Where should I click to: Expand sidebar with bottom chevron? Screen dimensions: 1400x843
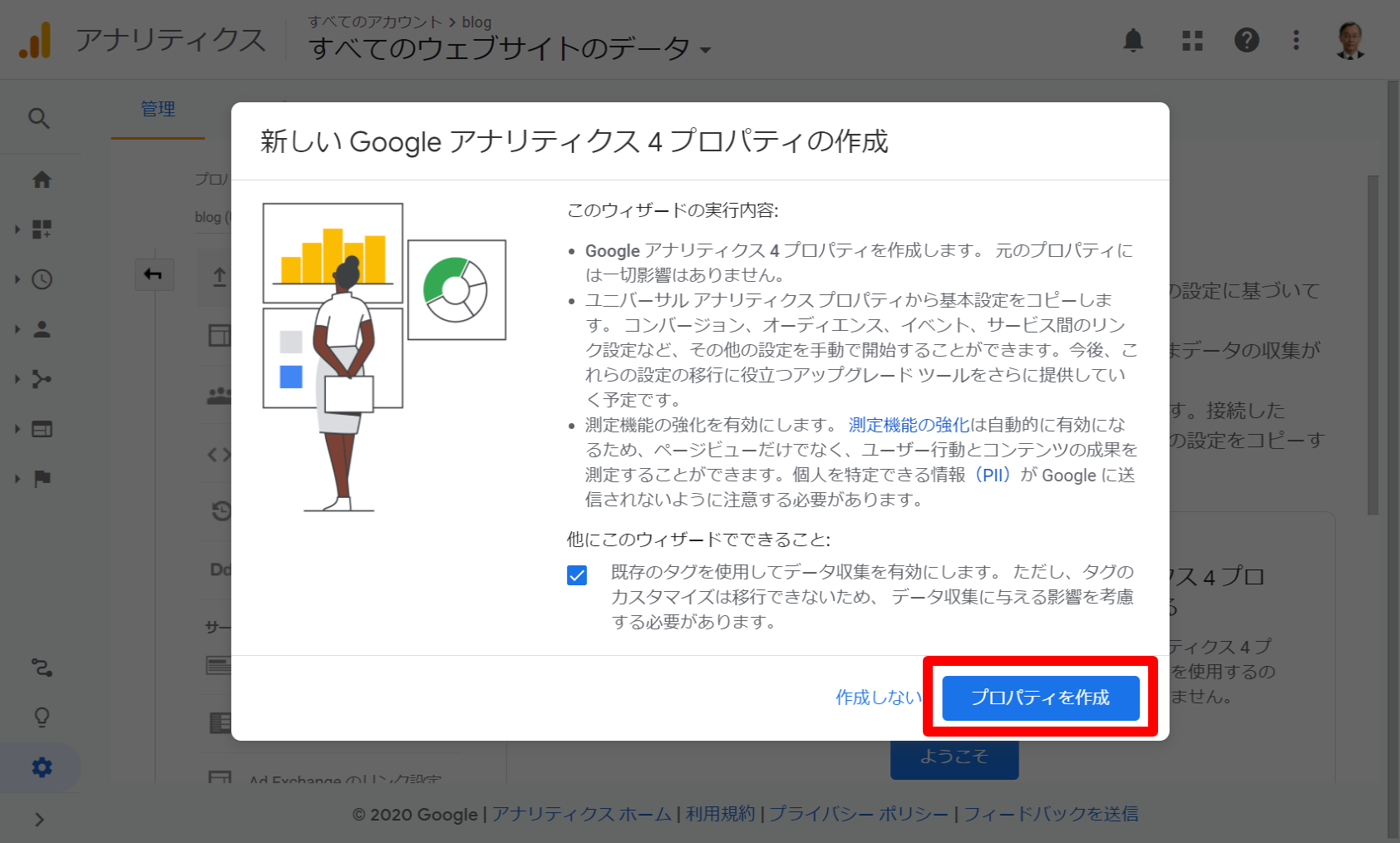(39, 820)
